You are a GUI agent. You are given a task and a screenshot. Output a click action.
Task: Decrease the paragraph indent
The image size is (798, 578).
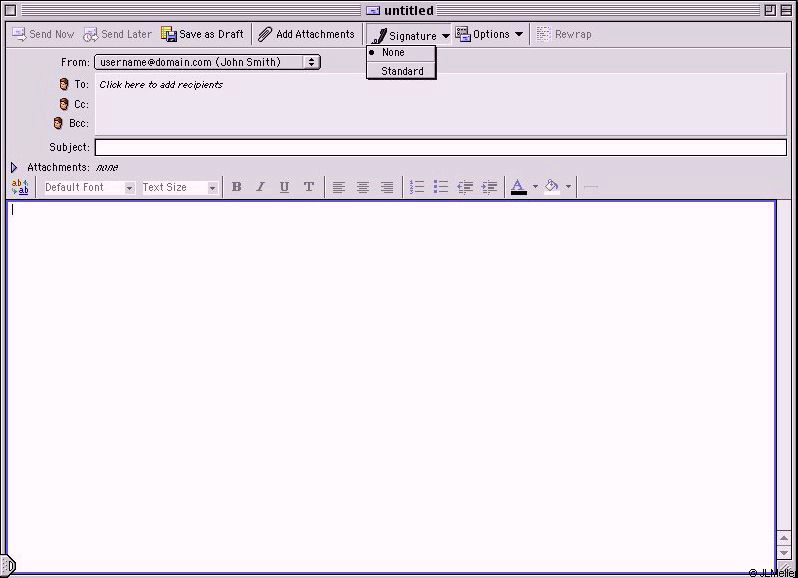pos(465,187)
